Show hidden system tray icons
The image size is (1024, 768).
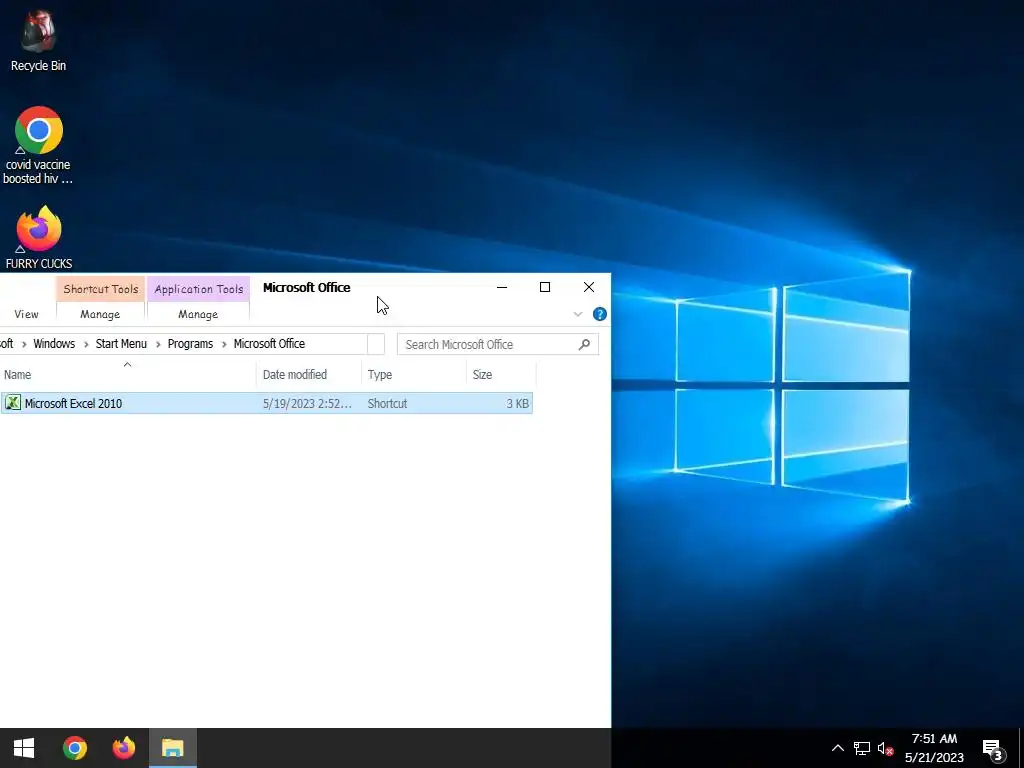click(x=837, y=748)
